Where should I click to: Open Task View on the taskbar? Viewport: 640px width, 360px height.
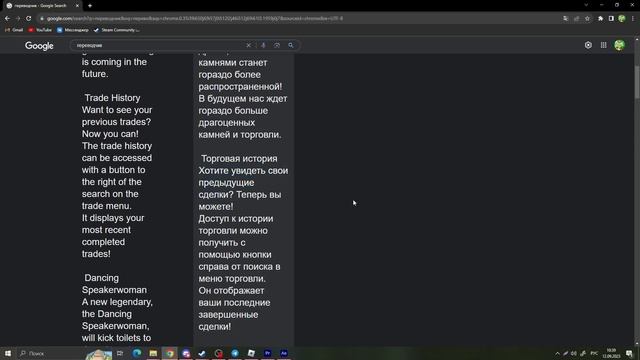(x=120, y=353)
